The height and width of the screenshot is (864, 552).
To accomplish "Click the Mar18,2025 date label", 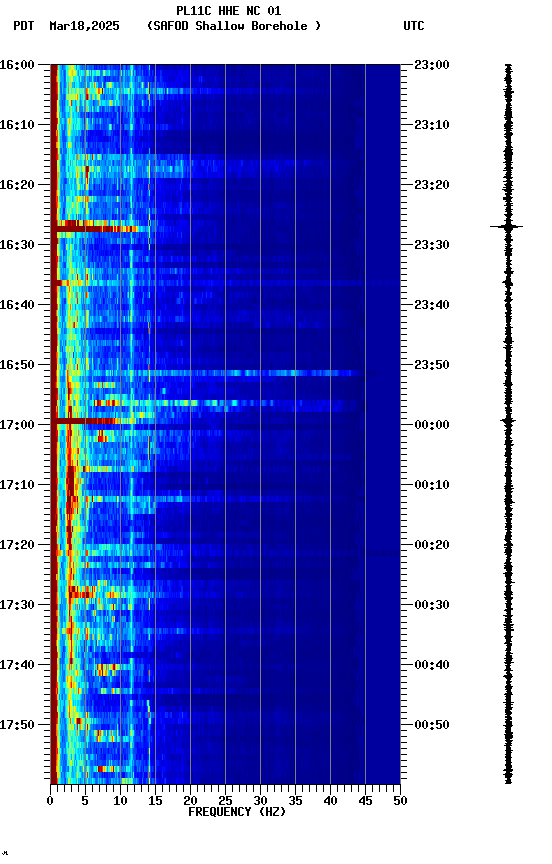I will coord(84,26).
